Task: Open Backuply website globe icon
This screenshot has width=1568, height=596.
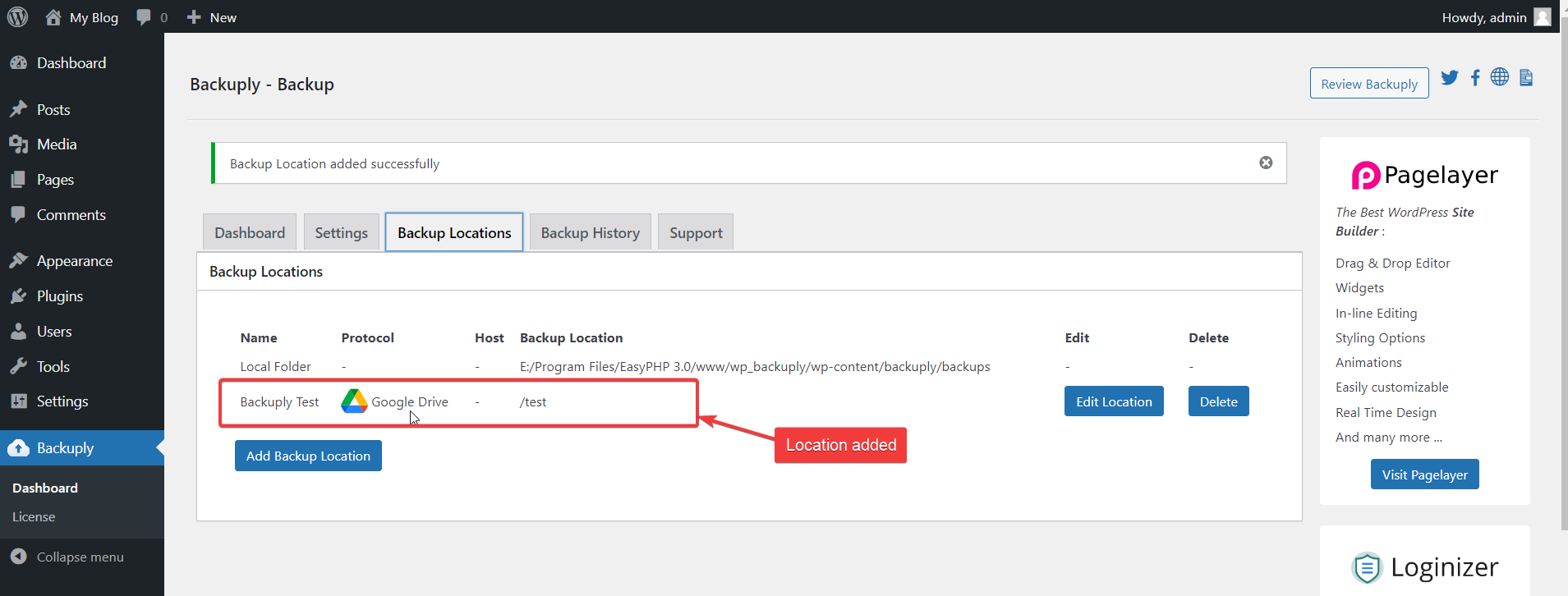Action: pyautogui.click(x=1500, y=76)
